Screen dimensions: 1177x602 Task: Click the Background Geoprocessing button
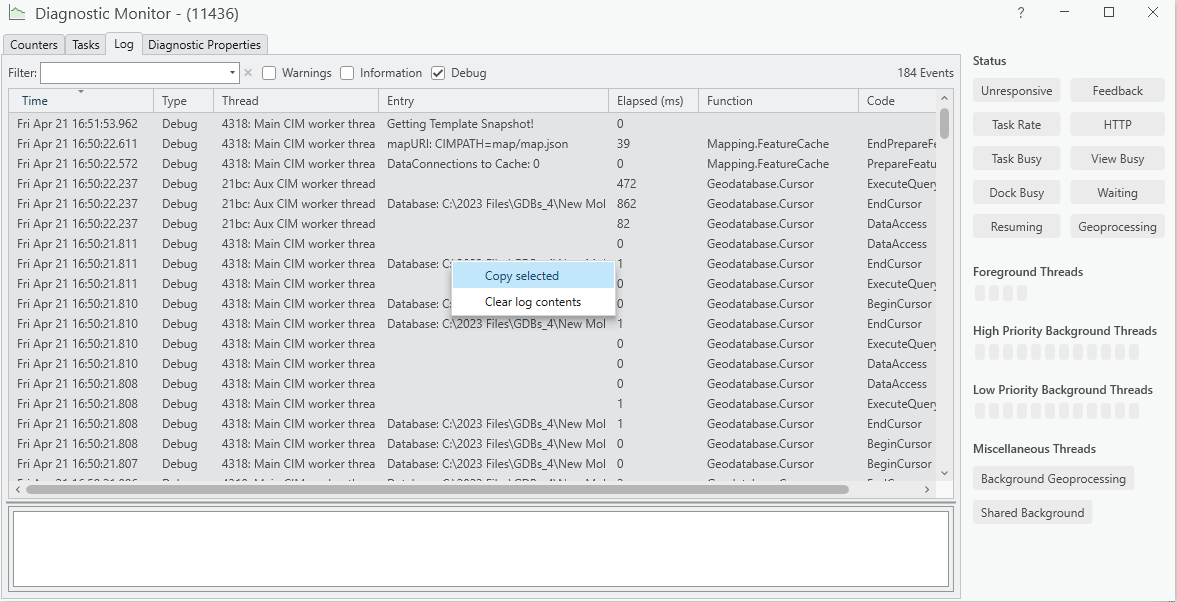[1053, 478]
